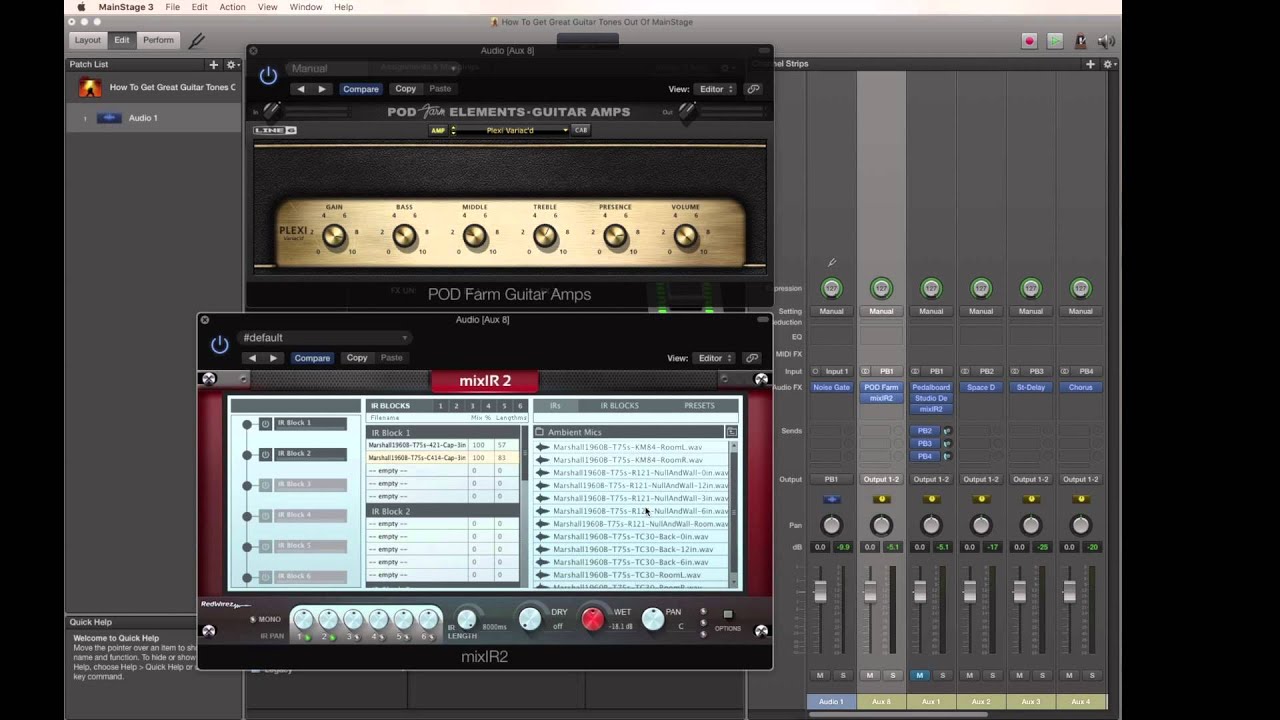Add a channel strip with the plus icon
This screenshot has height=720, width=1280.
click(x=1090, y=64)
